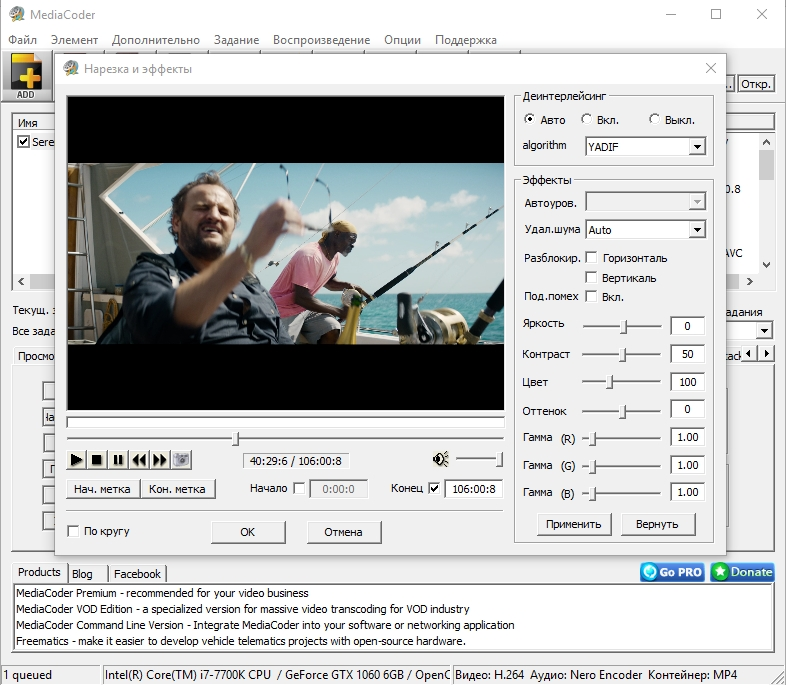The image size is (786, 685).
Task: Open the Удал.шума Auto dropdown
Action: pos(696,230)
